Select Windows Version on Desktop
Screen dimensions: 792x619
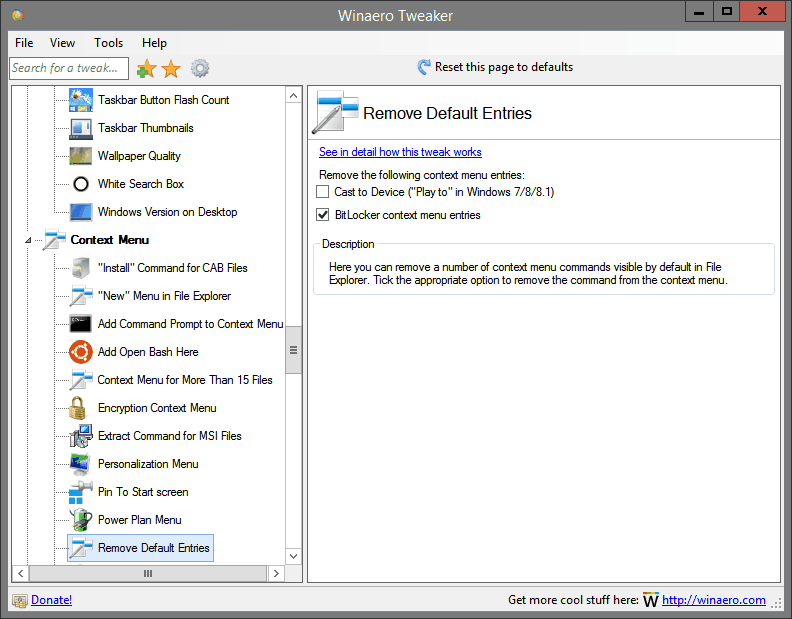pos(167,212)
